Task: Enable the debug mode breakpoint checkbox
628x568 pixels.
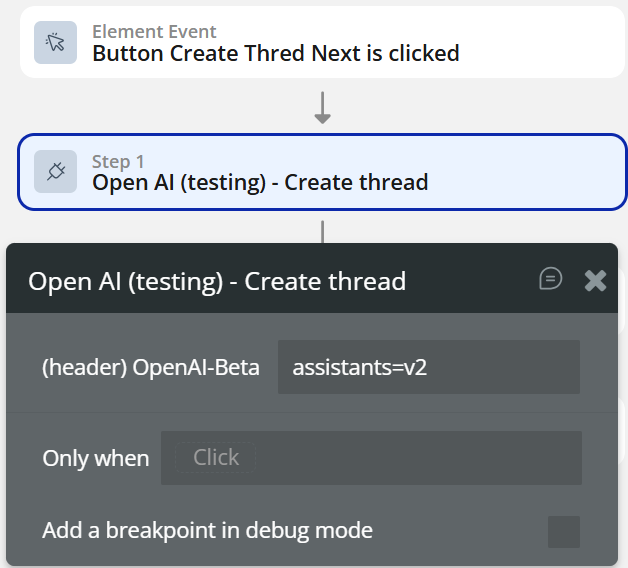Action: pos(564,531)
